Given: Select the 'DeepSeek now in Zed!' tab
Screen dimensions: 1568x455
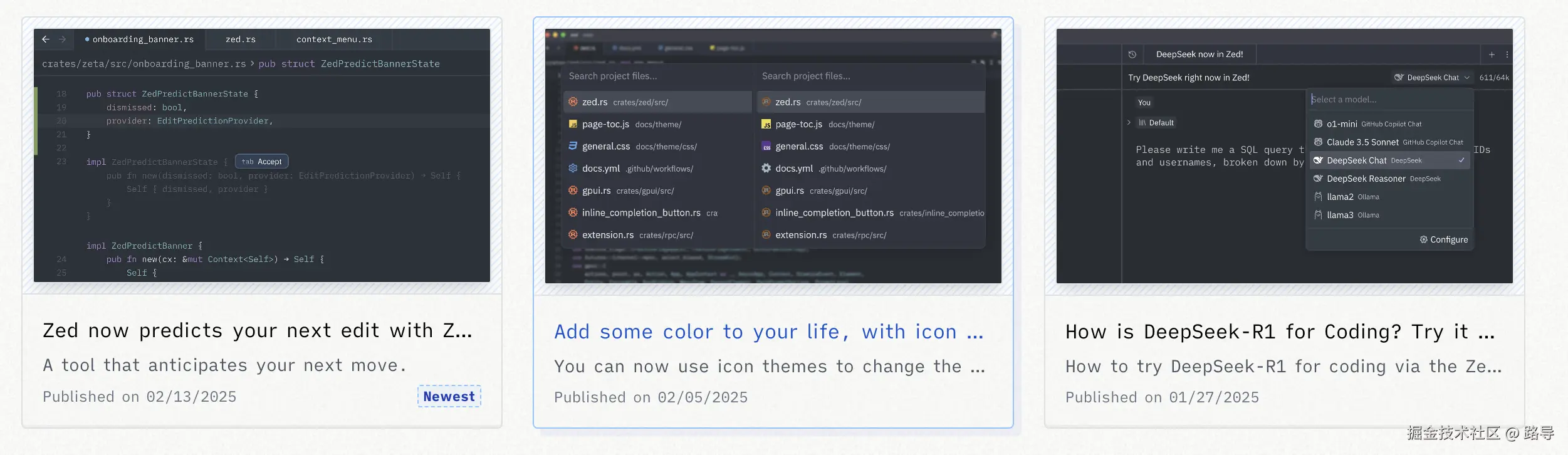Looking at the screenshot, I should 1200,55.
